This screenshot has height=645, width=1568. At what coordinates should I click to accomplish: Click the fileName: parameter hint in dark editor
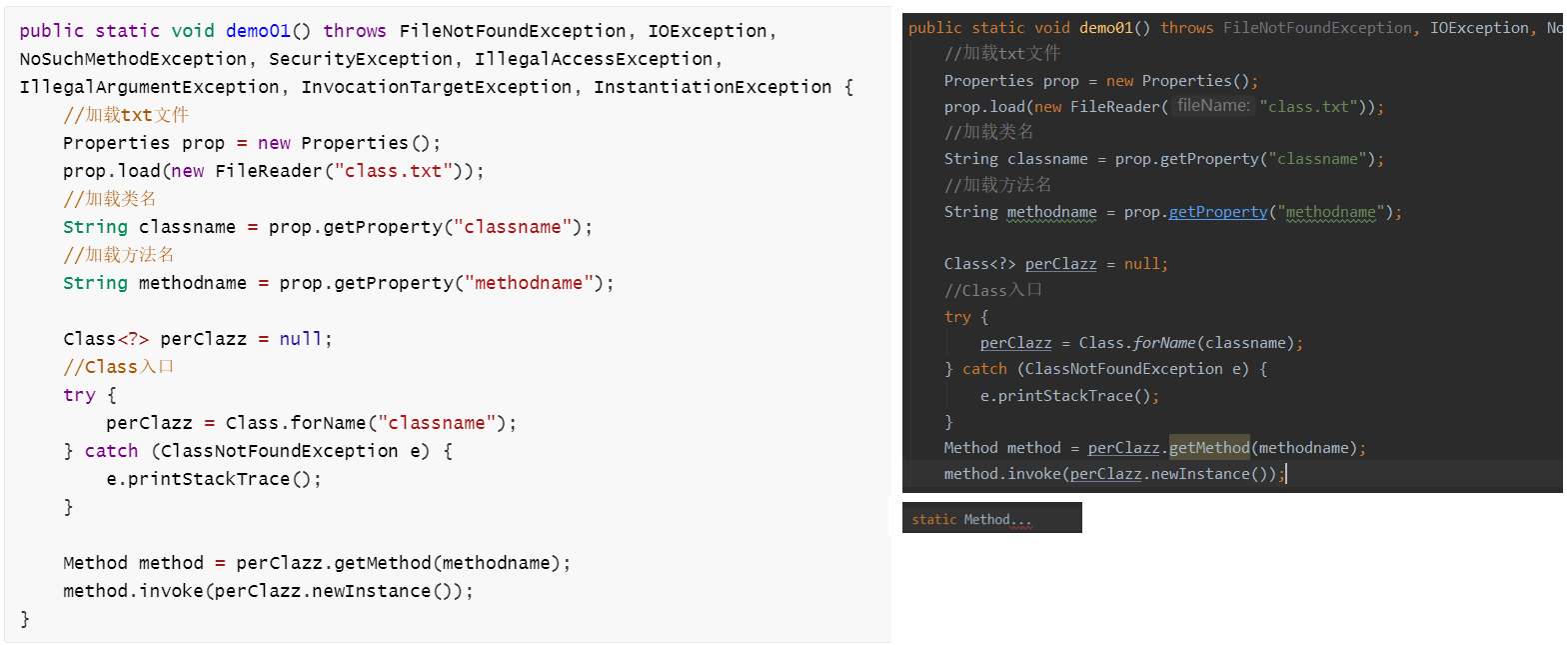pos(1212,105)
